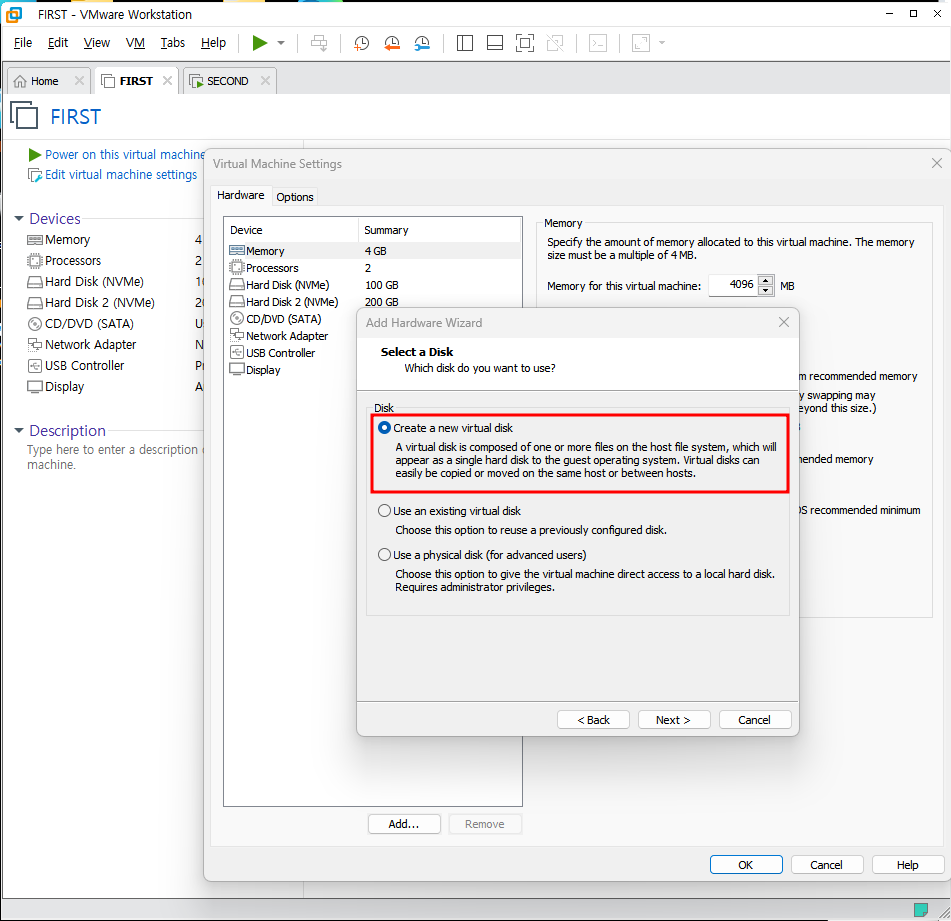Viewport: 951px width, 921px height.
Task: Click the green Power On play toolbar icon
Action: [260, 43]
